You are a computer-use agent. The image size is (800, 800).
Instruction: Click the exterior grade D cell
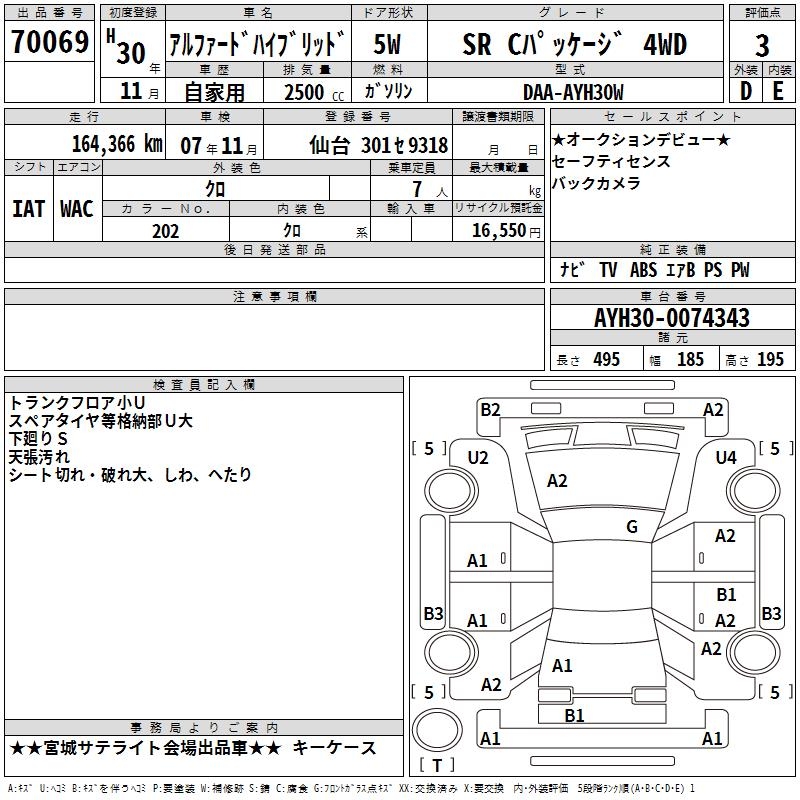pos(745,91)
